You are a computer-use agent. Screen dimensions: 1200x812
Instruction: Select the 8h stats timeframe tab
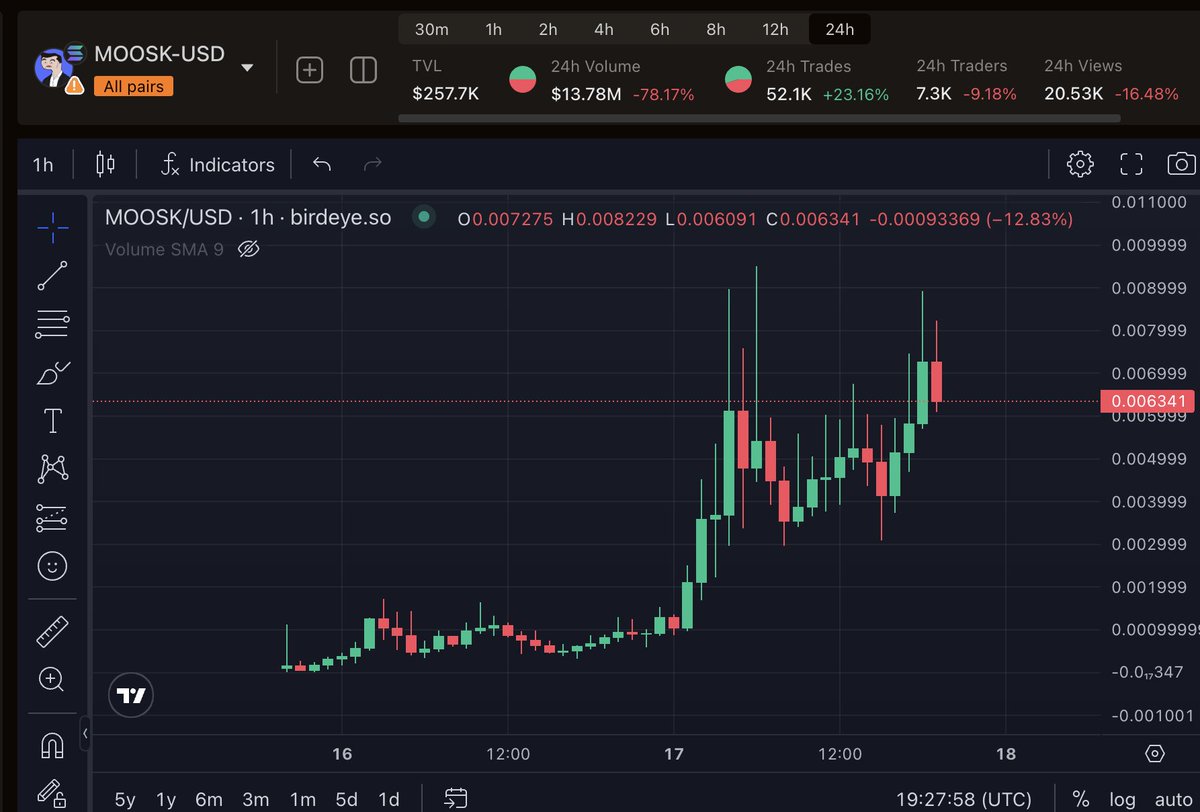pyautogui.click(x=716, y=29)
